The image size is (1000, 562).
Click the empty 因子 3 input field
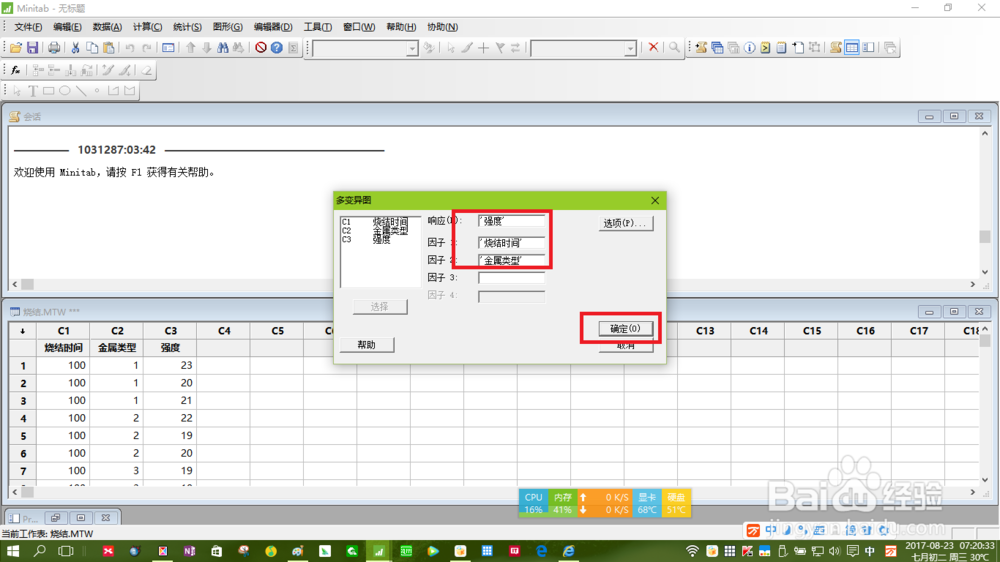pyautogui.click(x=511, y=277)
